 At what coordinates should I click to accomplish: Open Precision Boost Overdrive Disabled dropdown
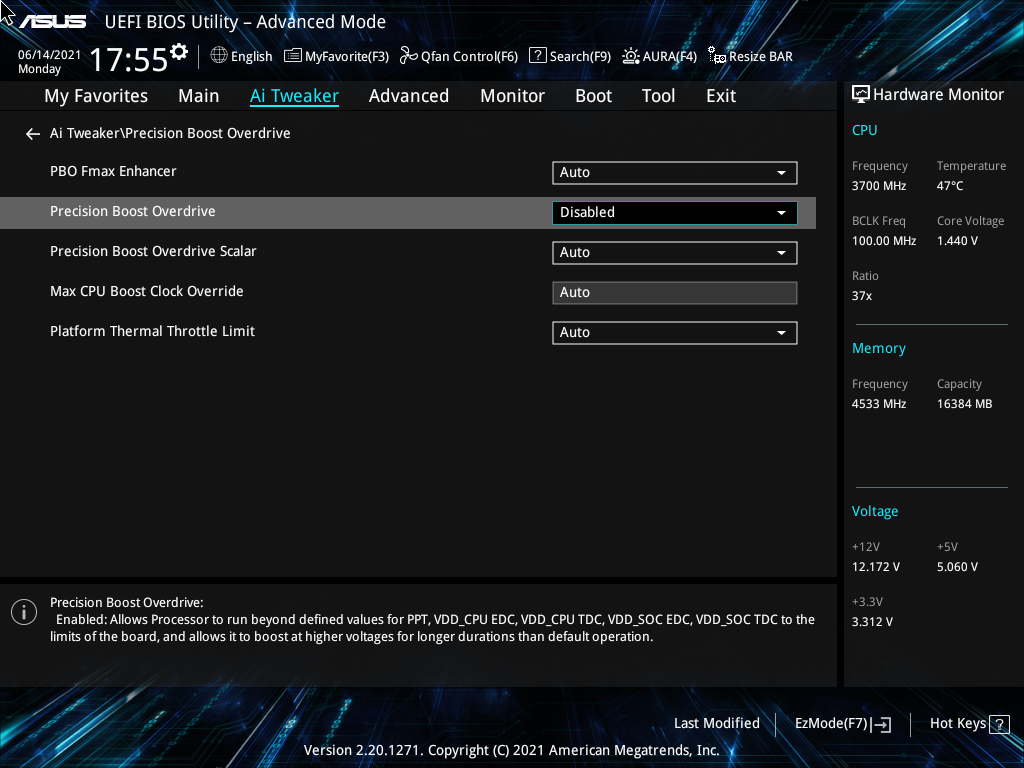(x=675, y=212)
